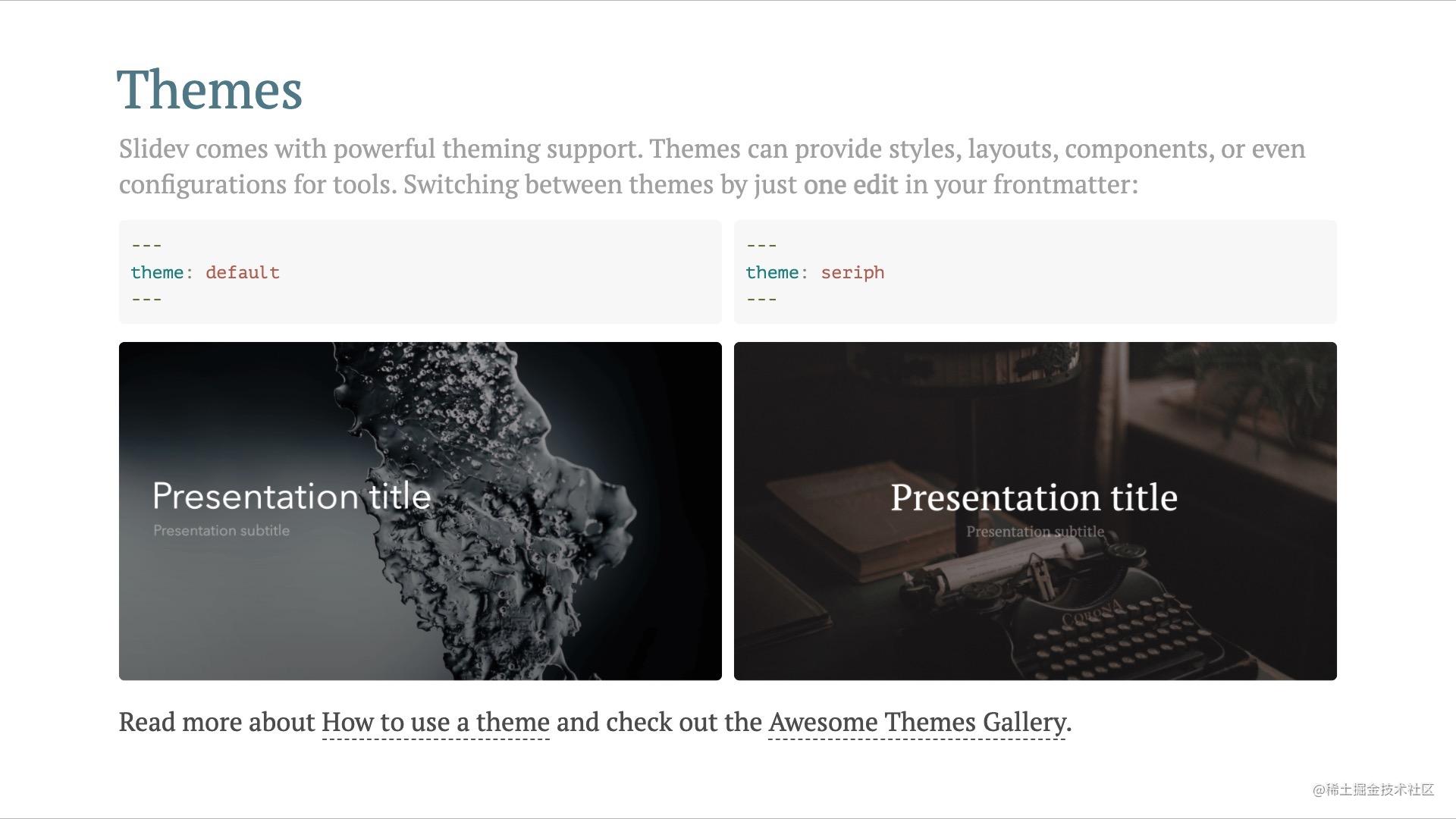Open the 'How to use a theme' link
The image size is (1456, 819).
click(435, 722)
